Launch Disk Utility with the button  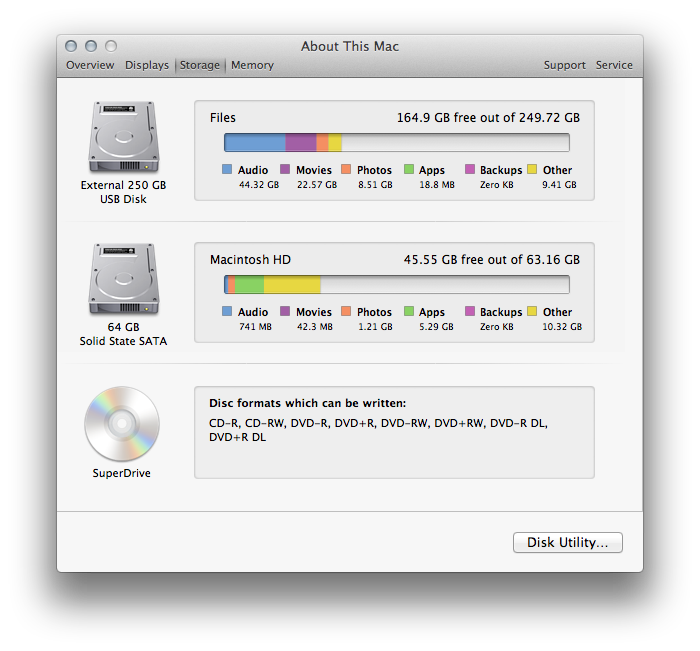[567, 542]
